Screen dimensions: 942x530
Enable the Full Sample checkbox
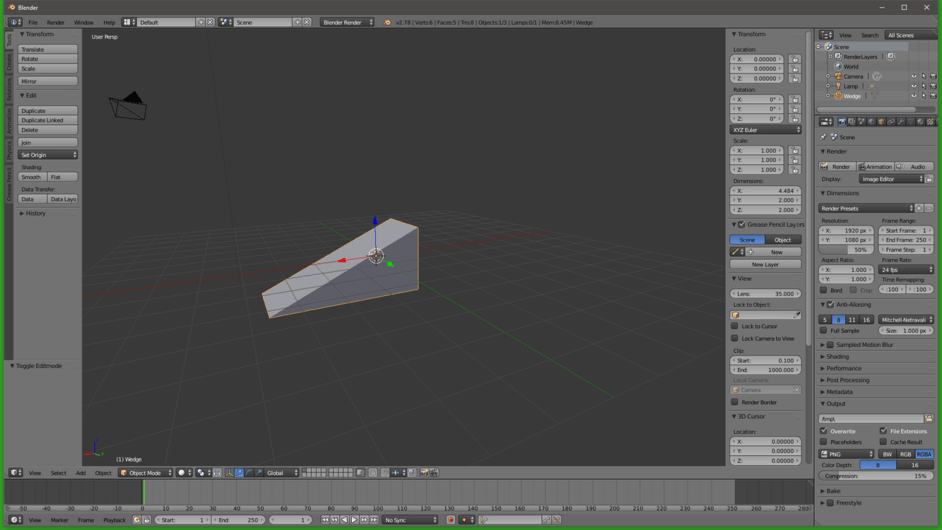(x=824, y=330)
